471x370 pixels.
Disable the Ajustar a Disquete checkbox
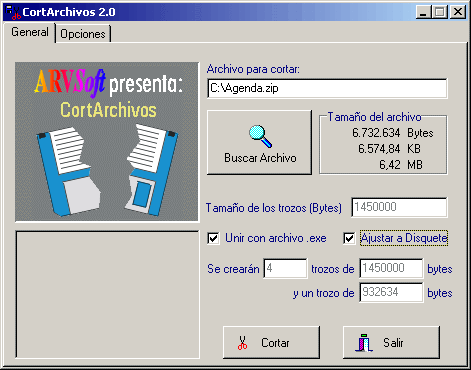[x=349, y=239]
